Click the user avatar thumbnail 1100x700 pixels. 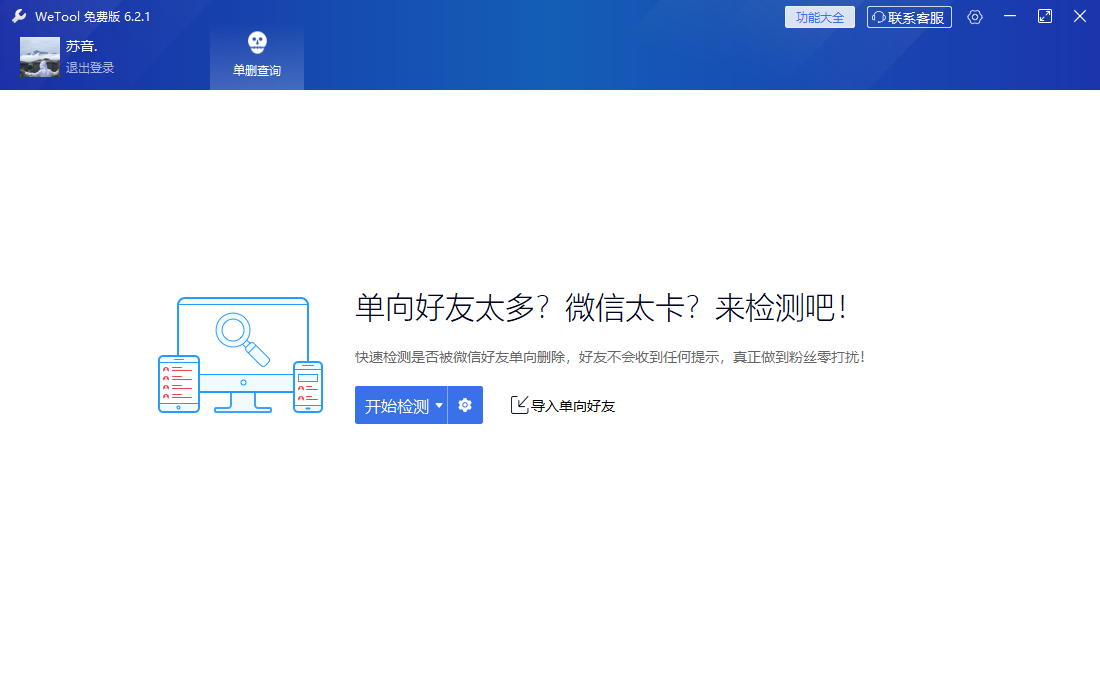click(40, 57)
